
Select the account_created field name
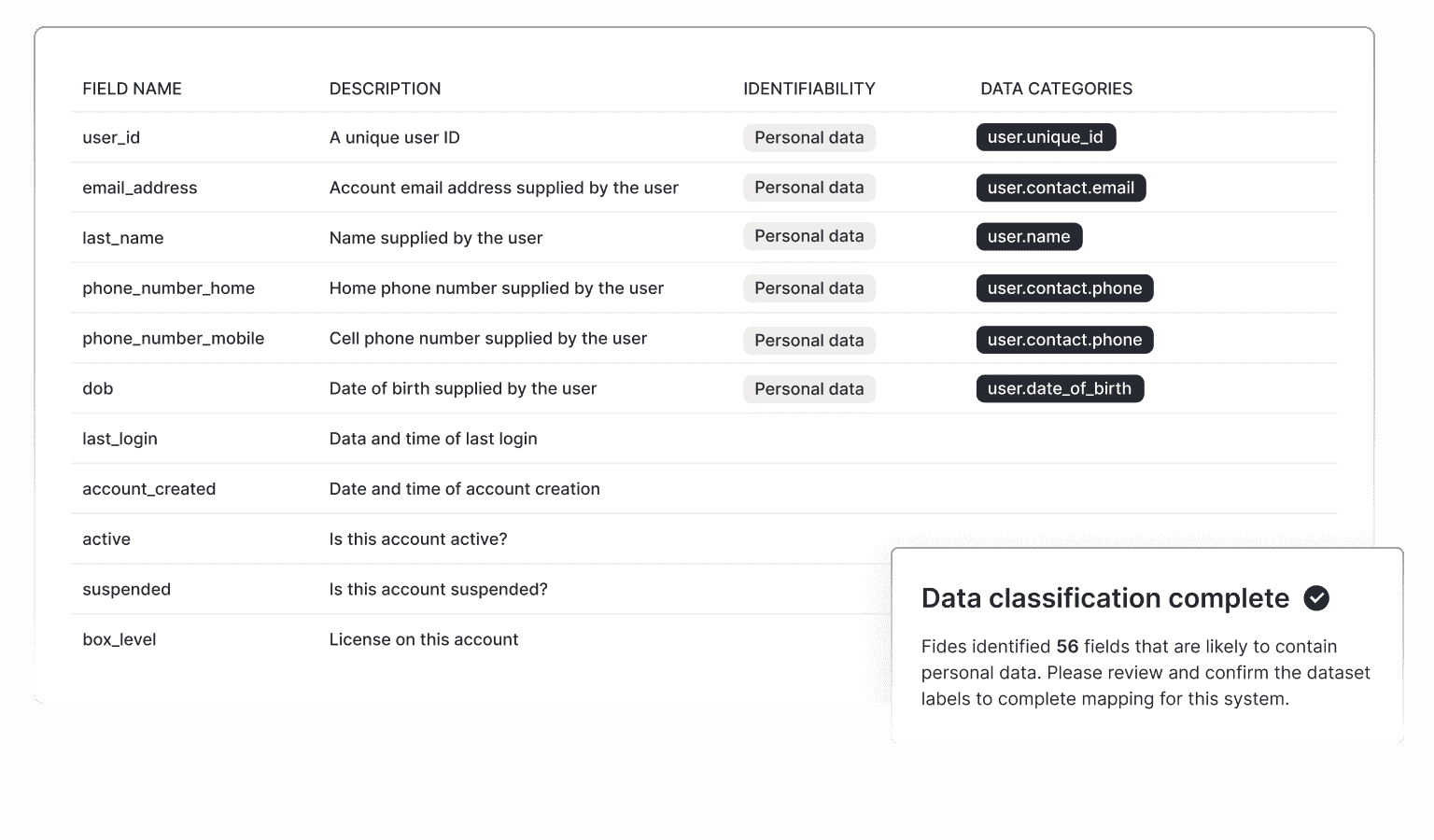148,489
